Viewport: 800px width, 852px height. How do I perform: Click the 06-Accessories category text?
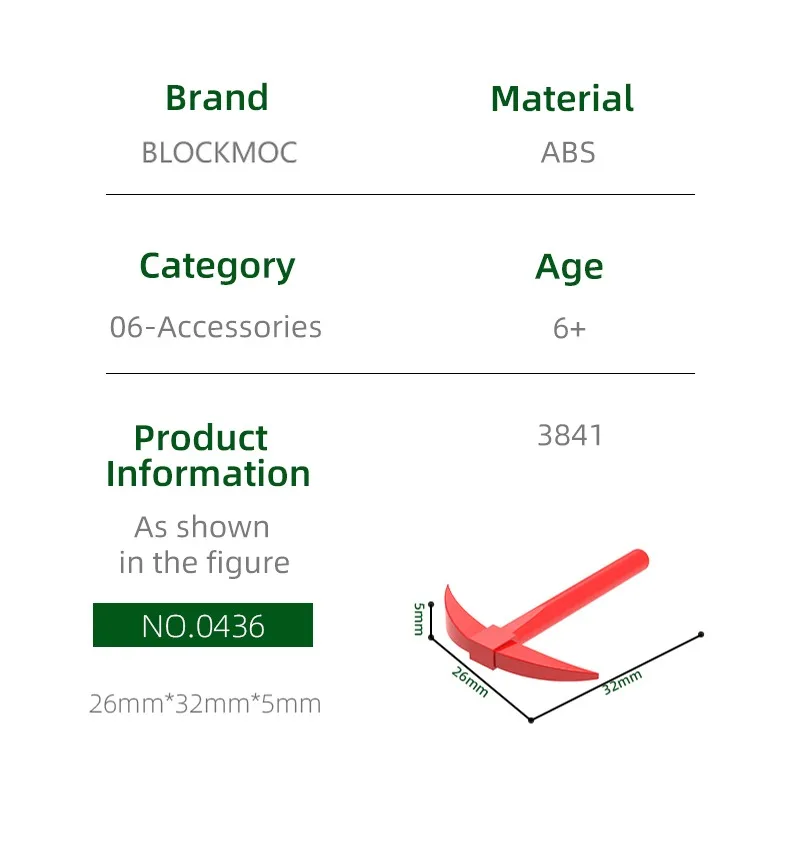pos(216,327)
